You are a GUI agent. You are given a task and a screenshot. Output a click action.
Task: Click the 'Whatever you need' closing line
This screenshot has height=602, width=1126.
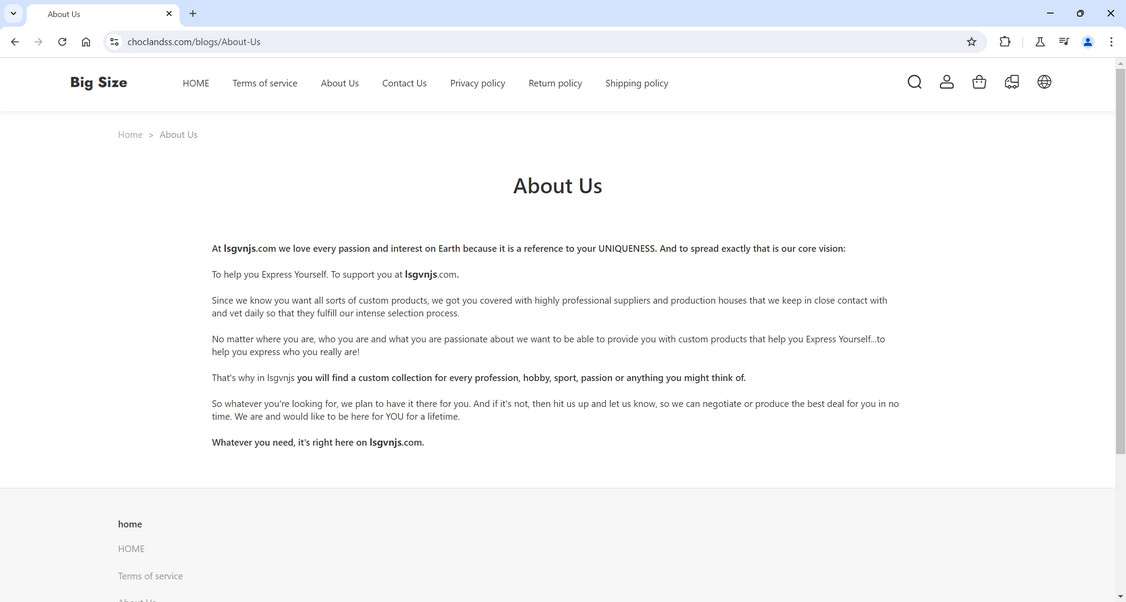pos(318,443)
